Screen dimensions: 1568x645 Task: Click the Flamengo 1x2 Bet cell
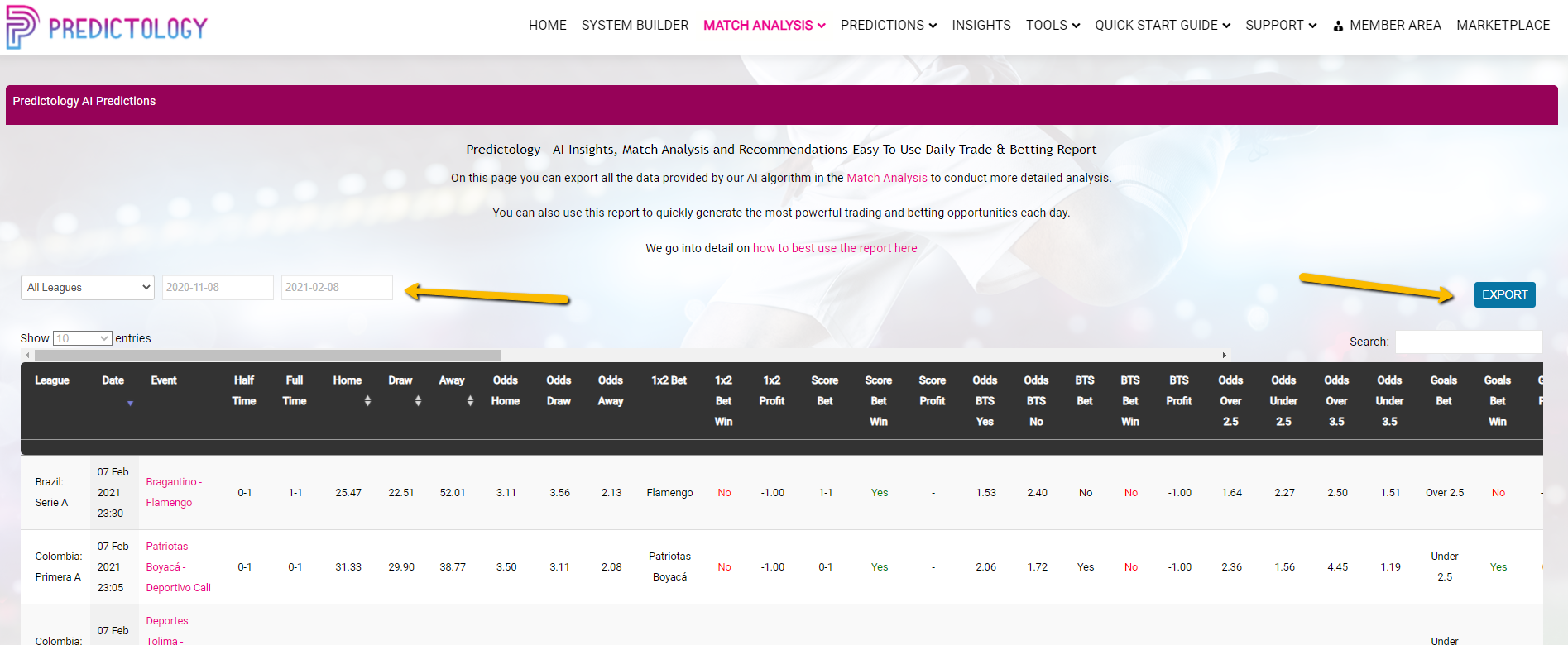click(x=669, y=493)
